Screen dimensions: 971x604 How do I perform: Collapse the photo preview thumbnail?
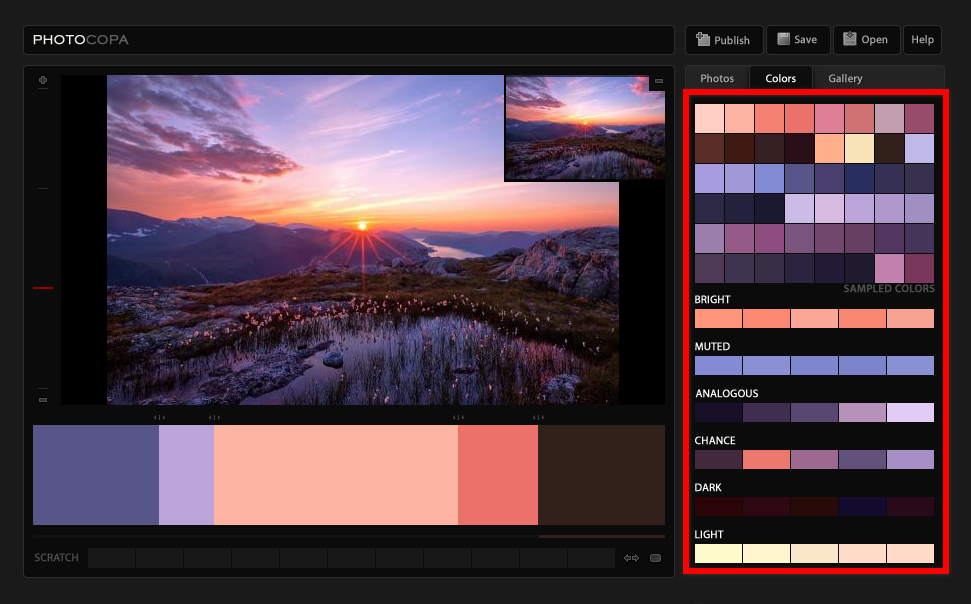click(658, 81)
